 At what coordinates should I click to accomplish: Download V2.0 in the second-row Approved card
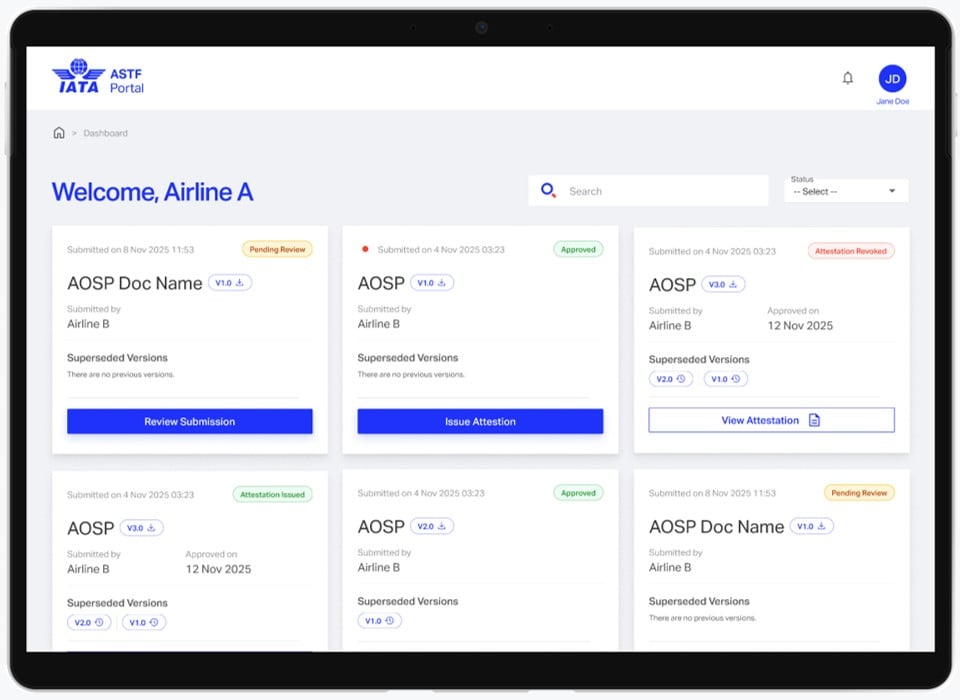(x=432, y=527)
